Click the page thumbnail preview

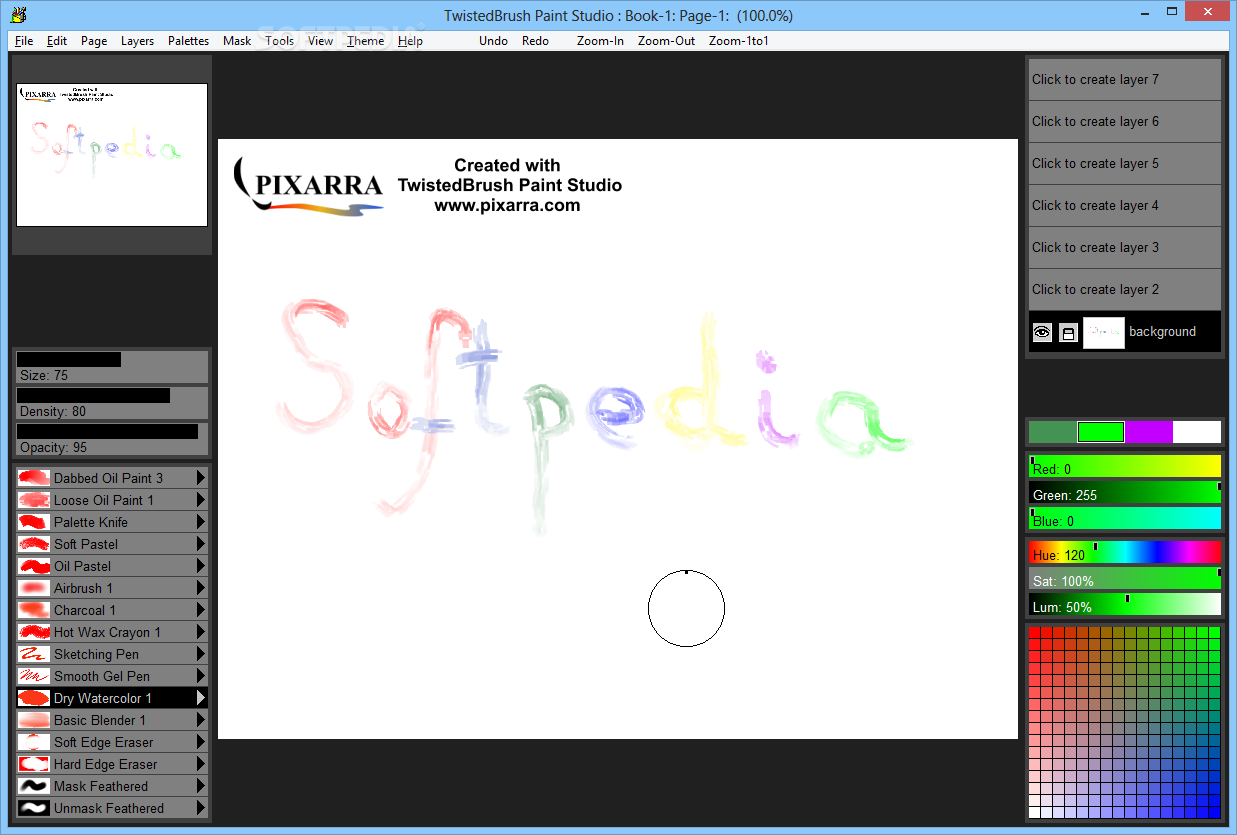[112, 155]
